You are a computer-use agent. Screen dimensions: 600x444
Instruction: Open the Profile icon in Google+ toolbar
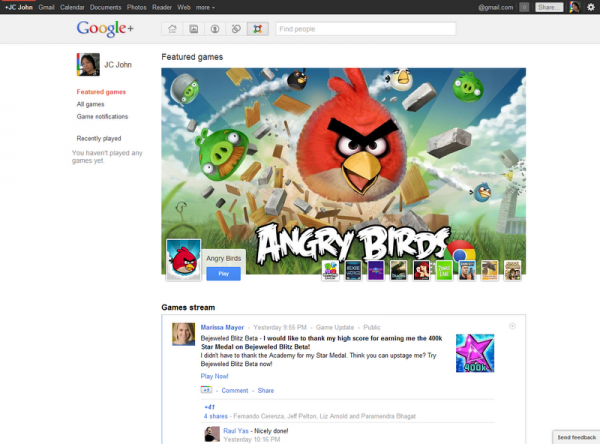215,29
